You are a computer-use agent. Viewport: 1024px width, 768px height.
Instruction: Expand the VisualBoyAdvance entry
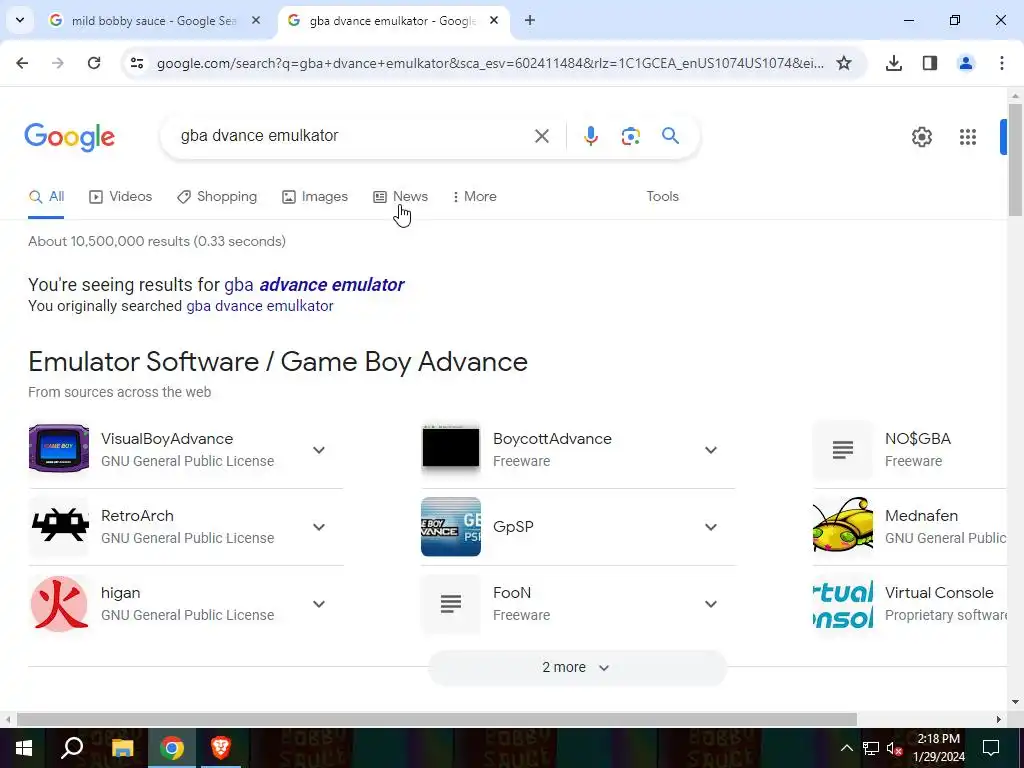click(x=319, y=450)
